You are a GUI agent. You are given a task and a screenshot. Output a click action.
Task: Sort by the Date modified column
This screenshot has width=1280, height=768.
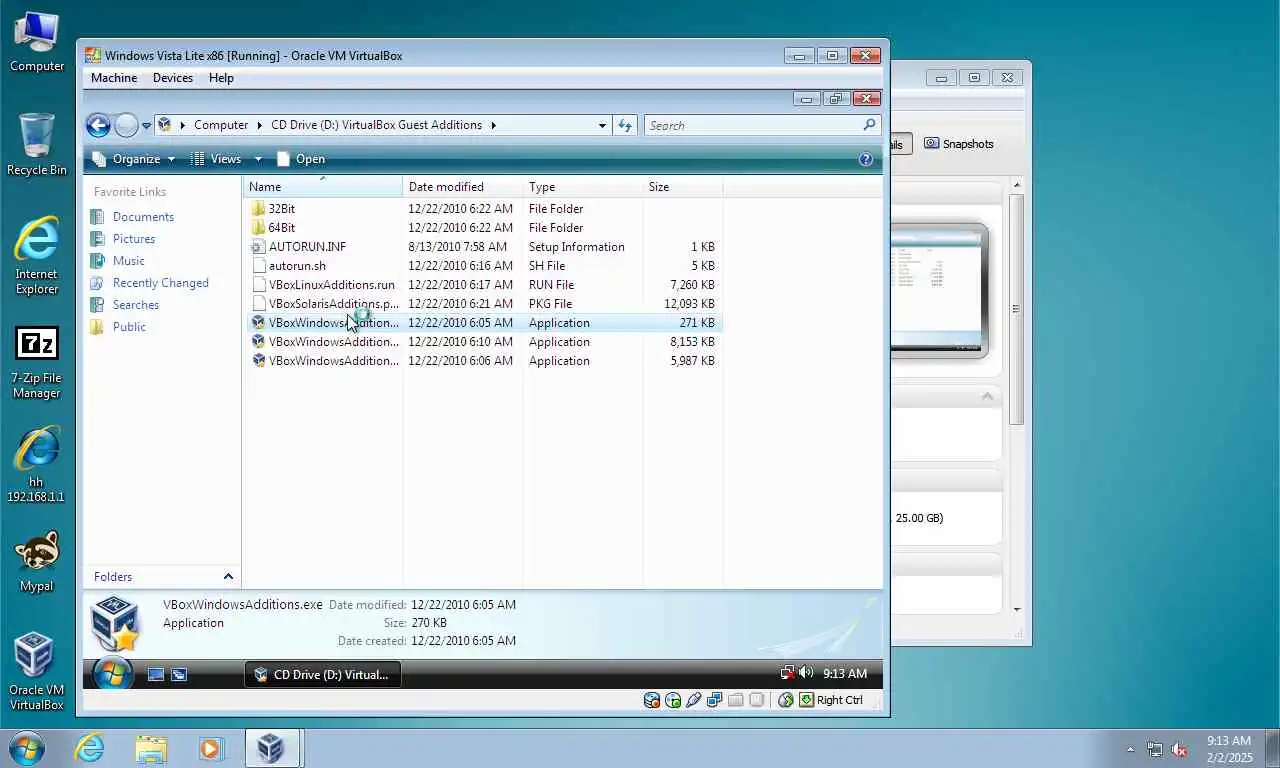(x=463, y=187)
